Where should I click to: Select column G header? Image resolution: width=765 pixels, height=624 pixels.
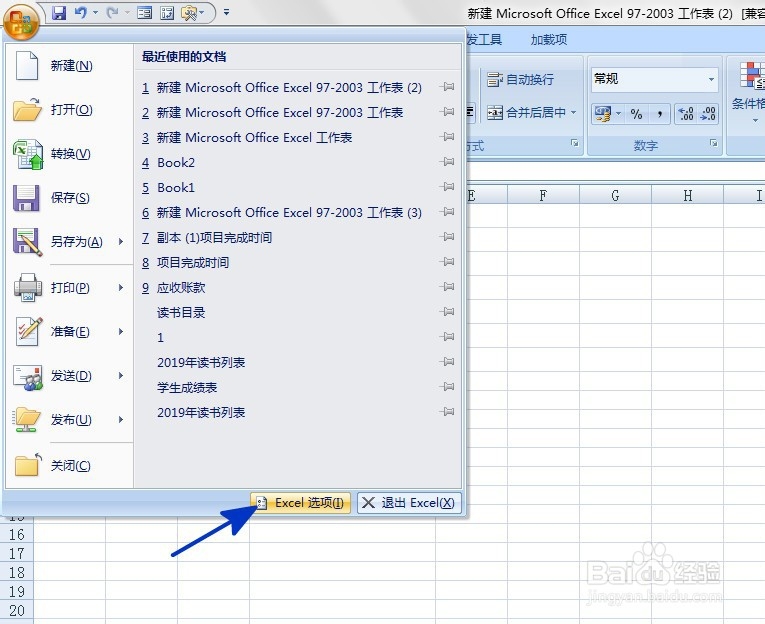click(616, 195)
